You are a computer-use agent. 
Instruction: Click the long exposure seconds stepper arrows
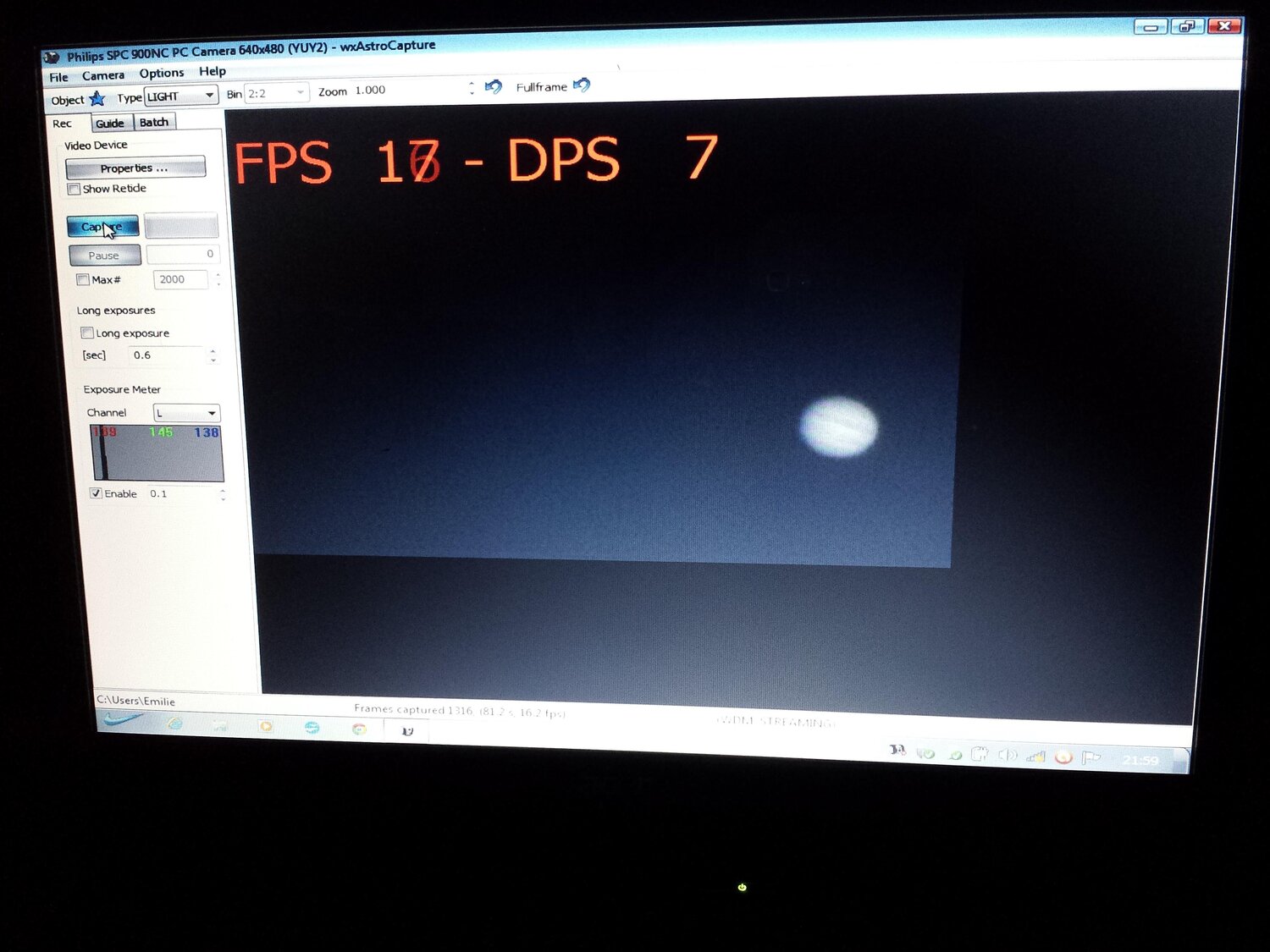point(213,355)
